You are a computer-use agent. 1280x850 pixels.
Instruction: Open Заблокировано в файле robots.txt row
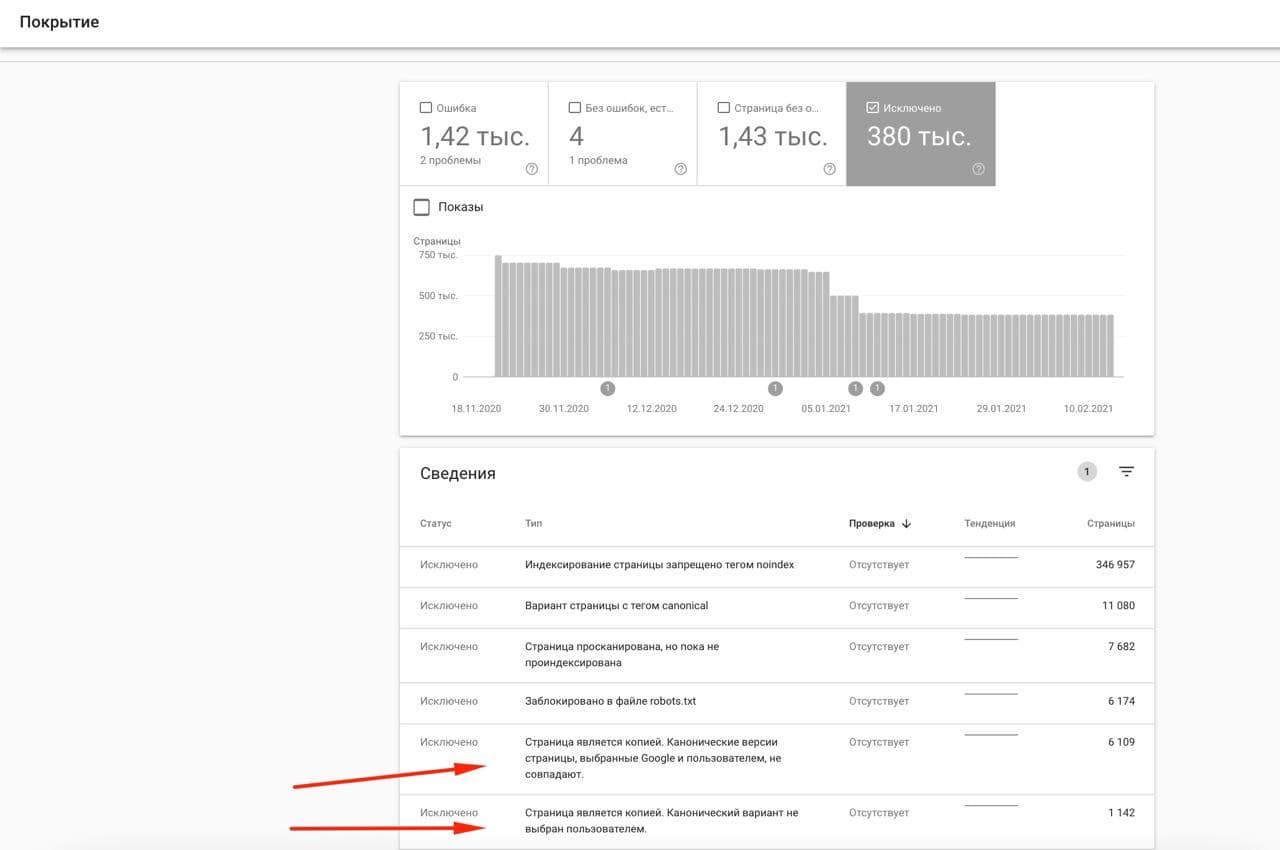tap(610, 701)
